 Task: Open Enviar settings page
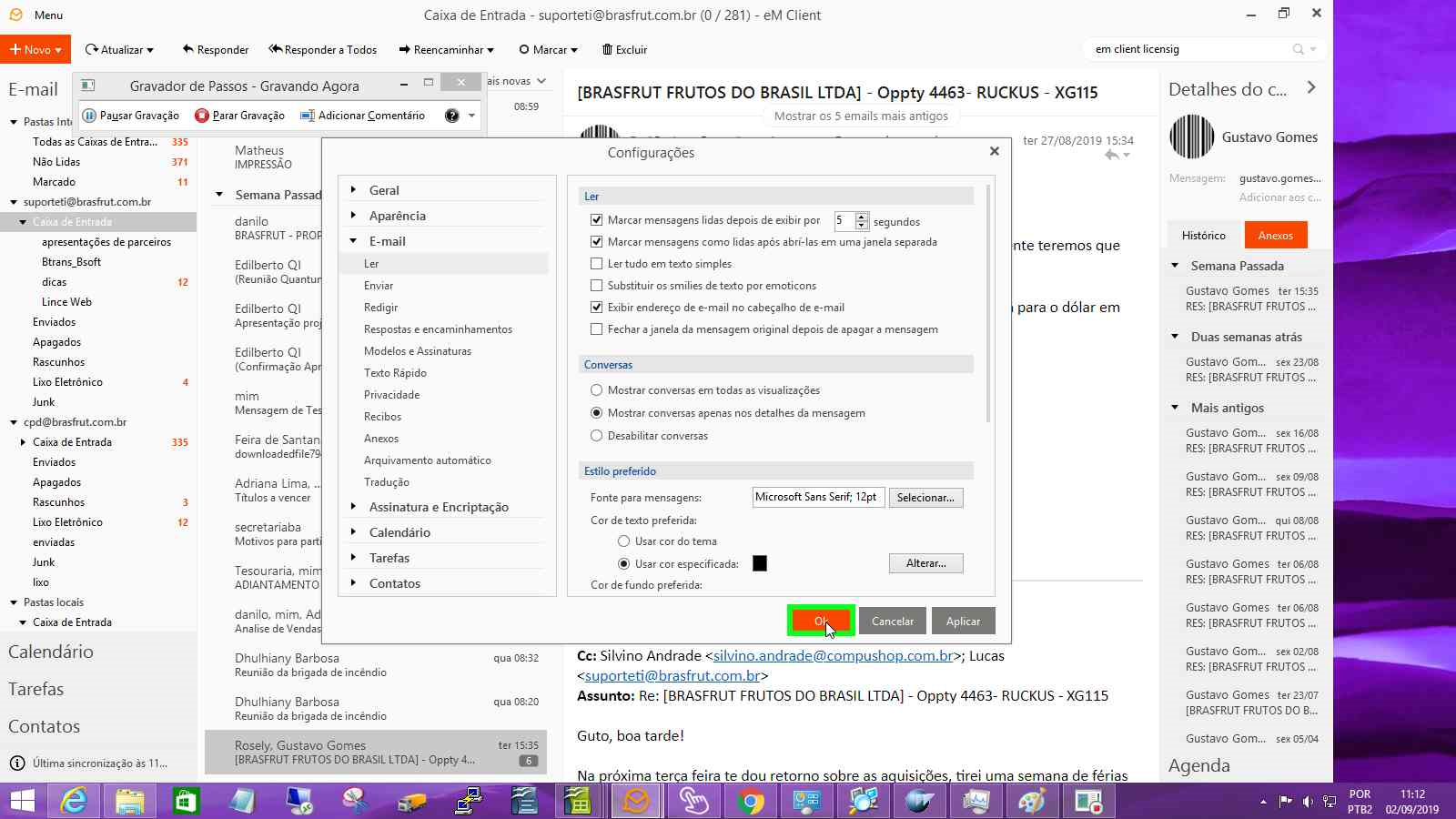click(379, 286)
